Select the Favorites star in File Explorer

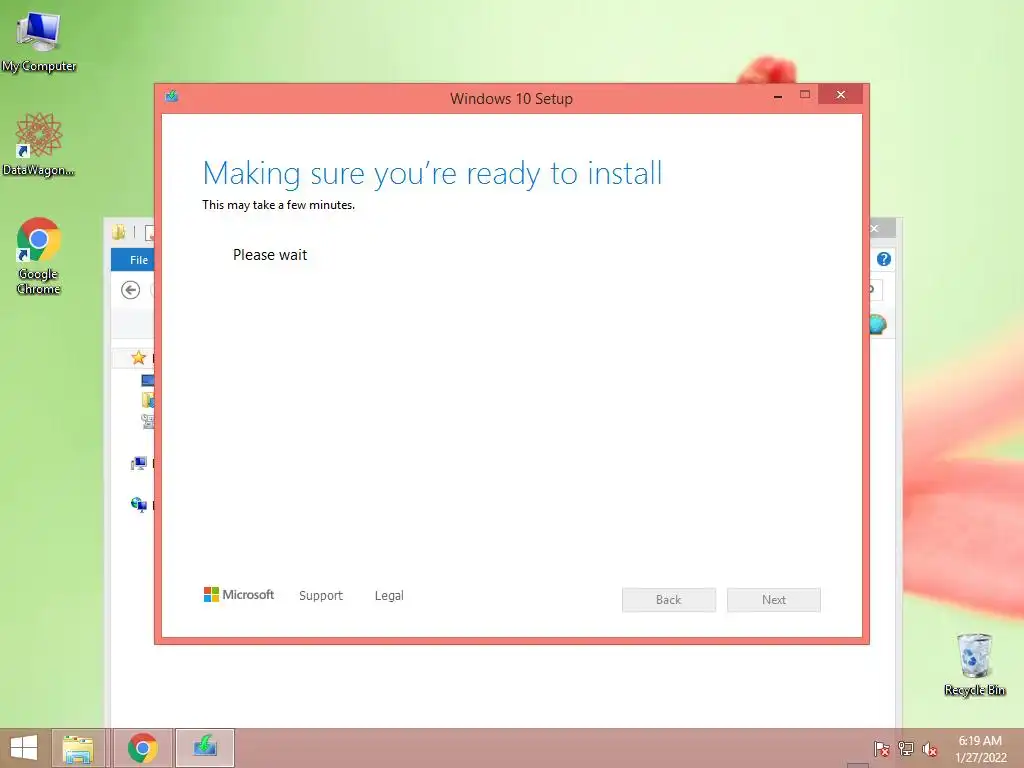pyautogui.click(x=138, y=357)
